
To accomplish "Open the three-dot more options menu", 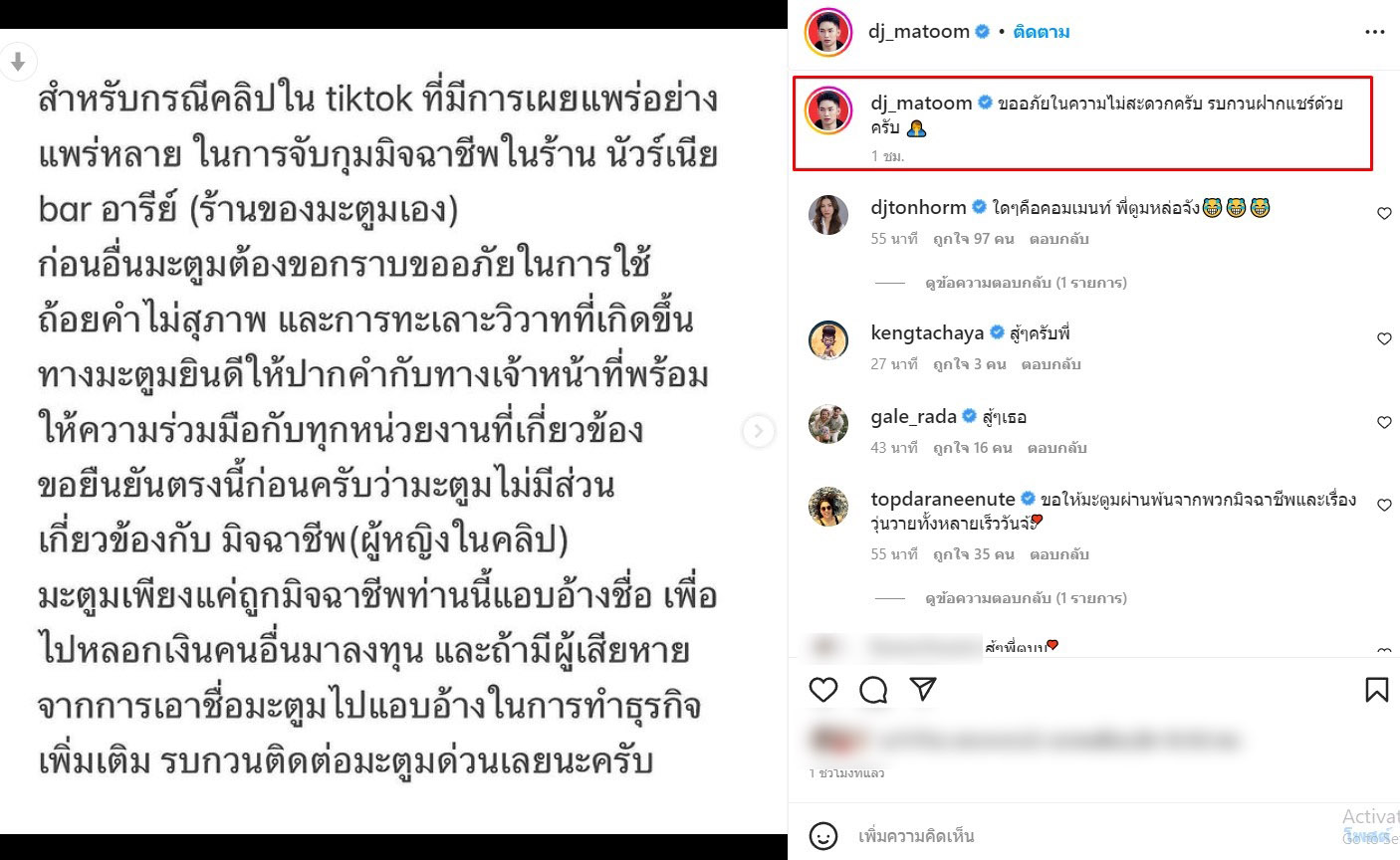I will tap(1375, 32).
